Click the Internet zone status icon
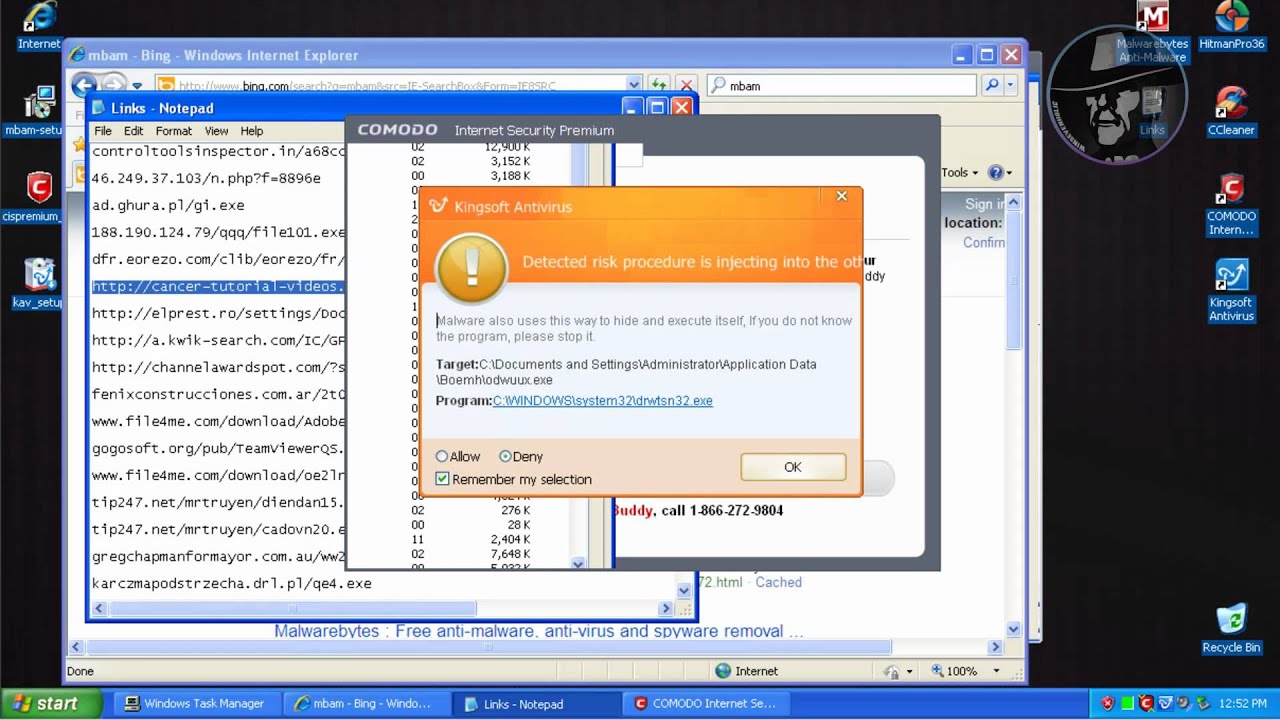 [723, 671]
